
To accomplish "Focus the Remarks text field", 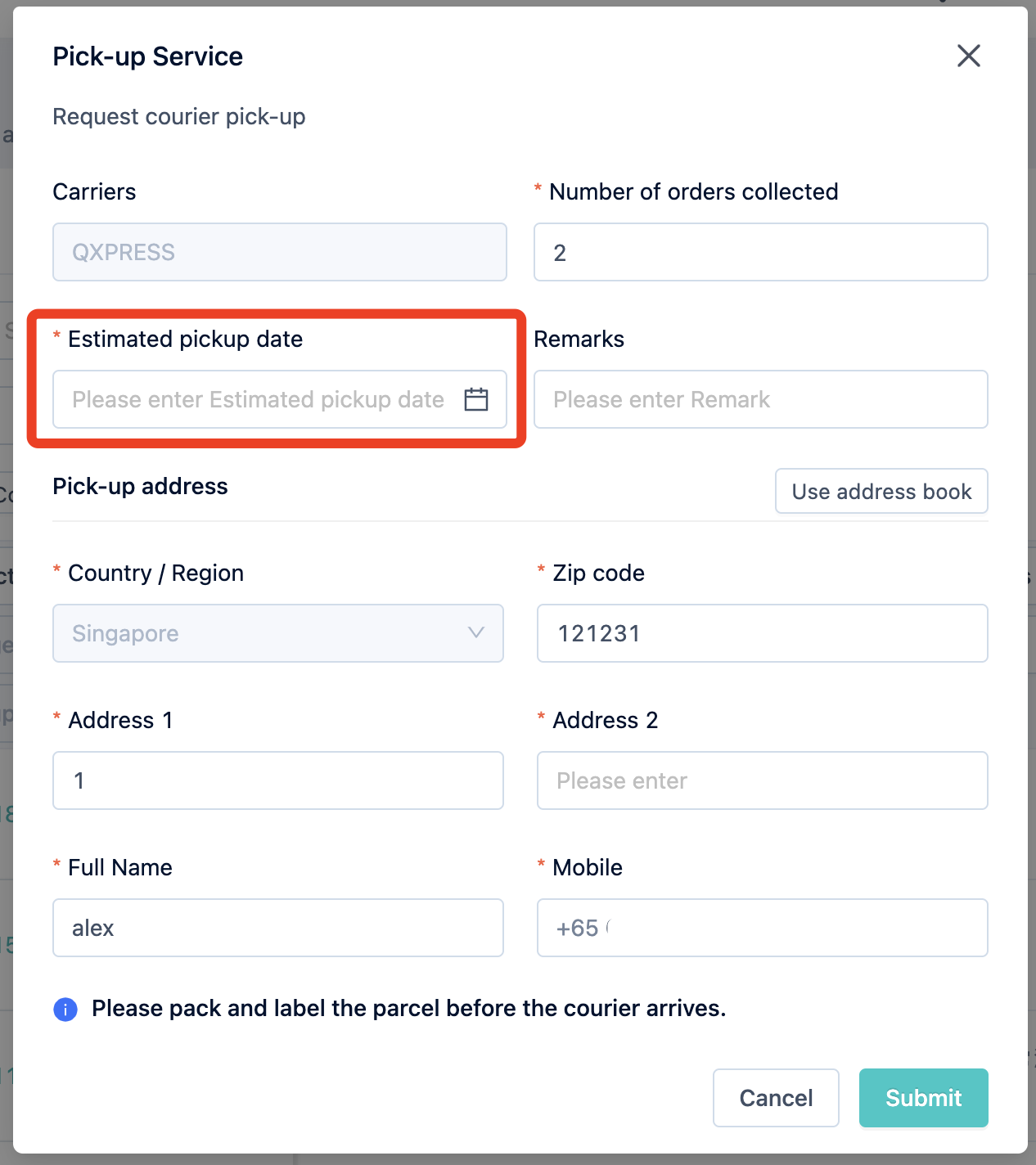I will tap(761, 399).
